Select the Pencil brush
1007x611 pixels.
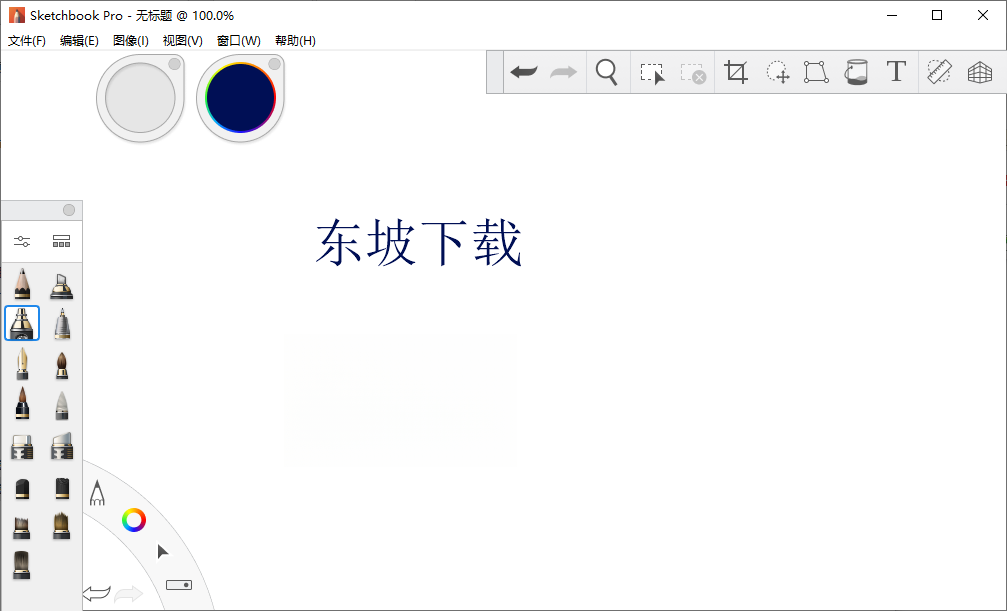(22, 283)
